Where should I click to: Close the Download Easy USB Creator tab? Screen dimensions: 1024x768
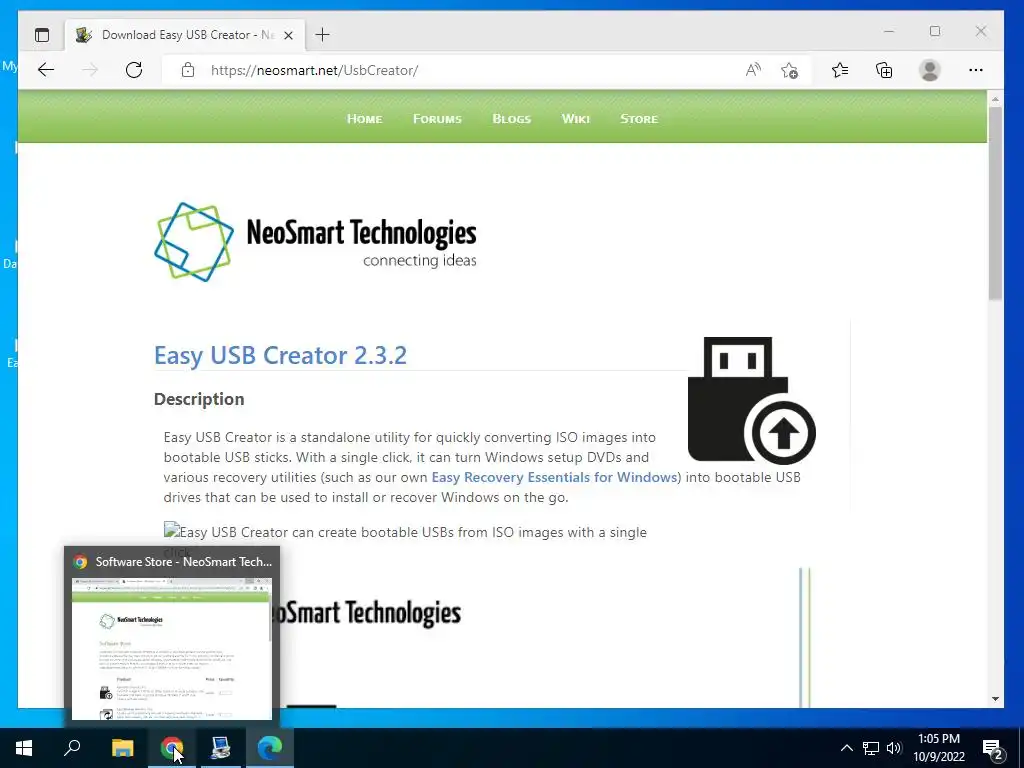pos(289,35)
